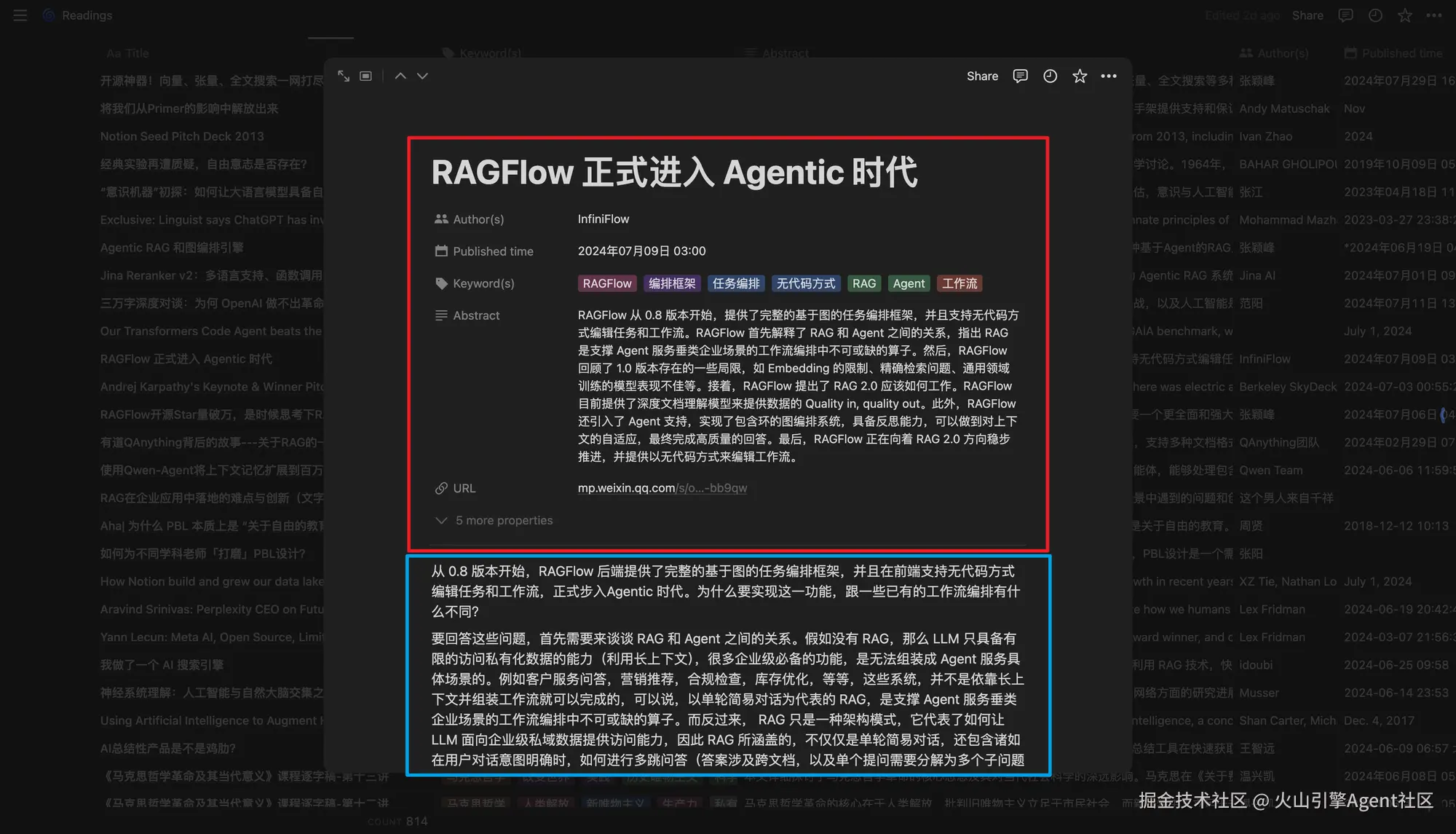Image resolution: width=1456 pixels, height=834 pixels.
Task: Expand 5 more properties
Action: (503, 520)
